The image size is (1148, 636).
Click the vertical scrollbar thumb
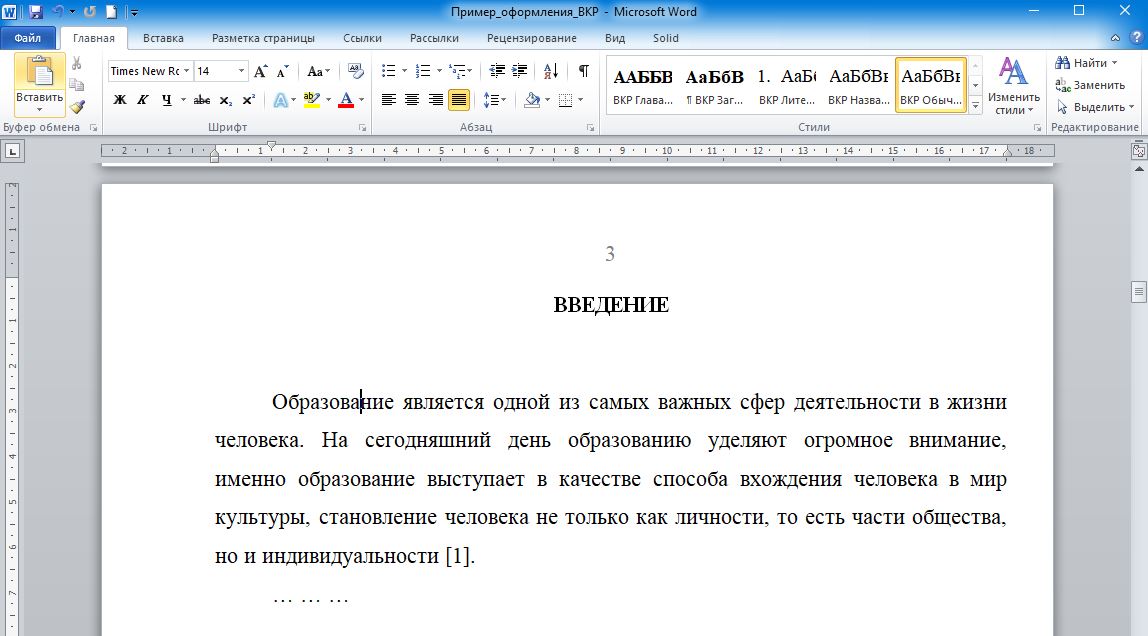(1138, 291)
